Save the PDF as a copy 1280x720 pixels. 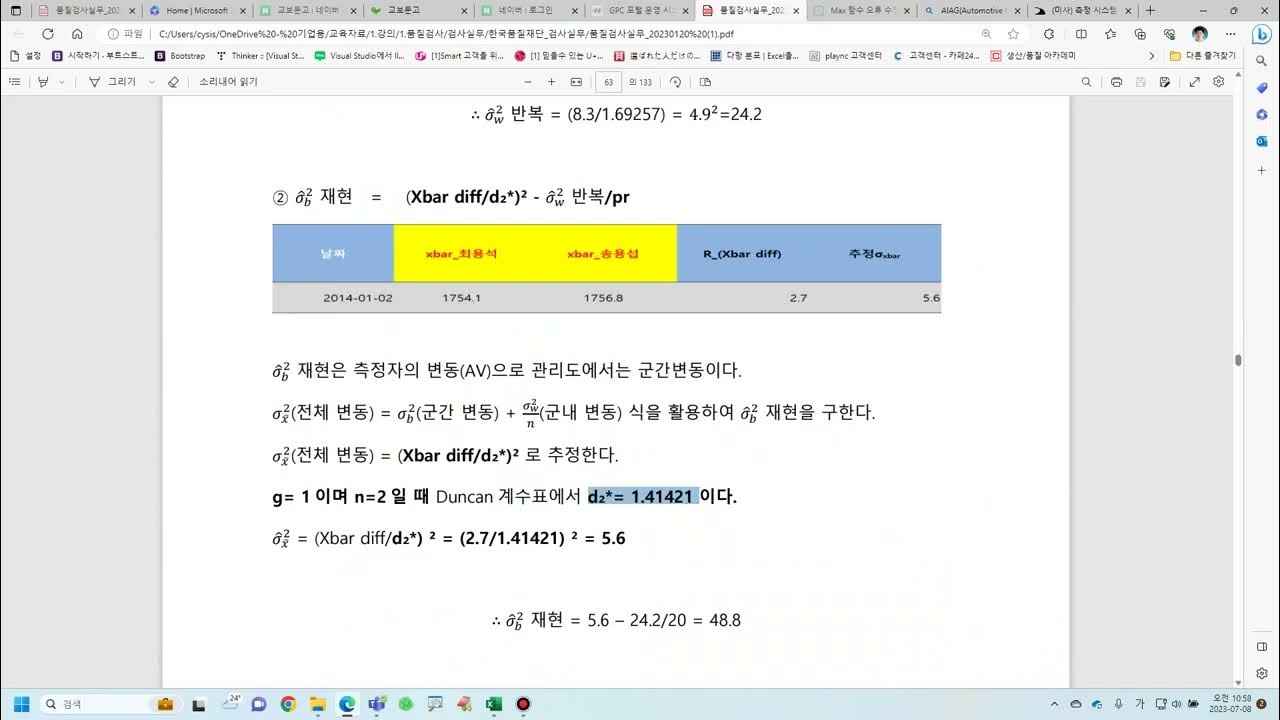click(1166, 82)
